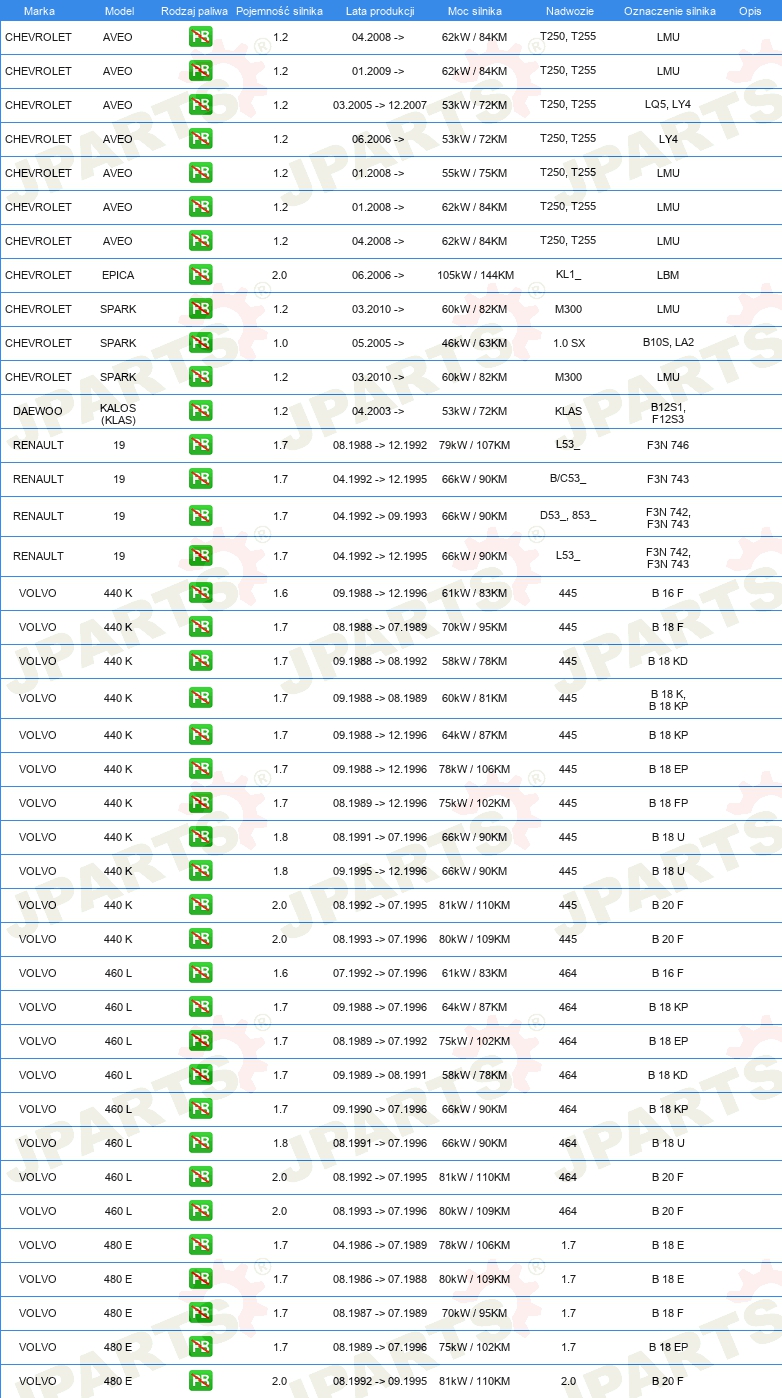Image resolution: width=782 pixels, height=1398 pixels.
Task: Click the Rodzaj paliwa column header
Action: (x=195, y=10)
